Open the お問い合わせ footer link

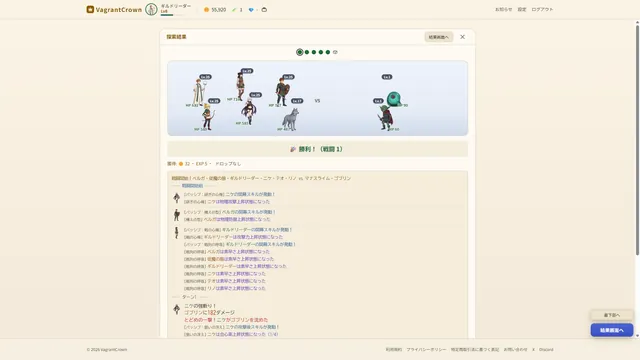click(515, 349)
